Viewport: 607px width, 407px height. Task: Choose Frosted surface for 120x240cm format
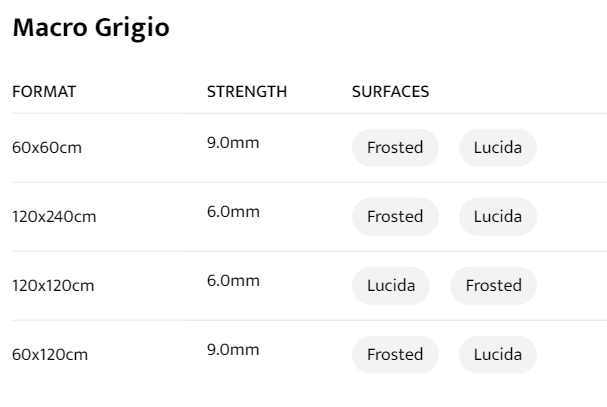(x=395, y=216)
